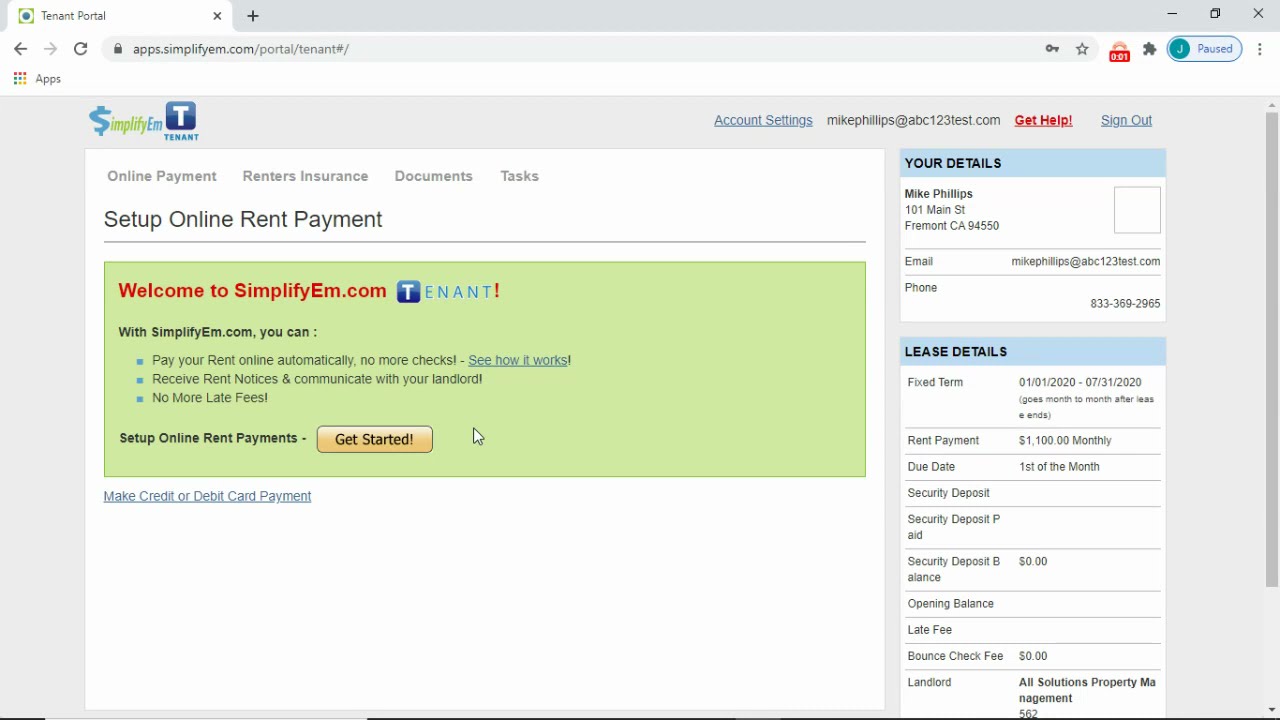Image resolution: width=1280 pixels, height=720 pixels.
Task: Click scrollbar down arrow
Action: [1272, 710]
